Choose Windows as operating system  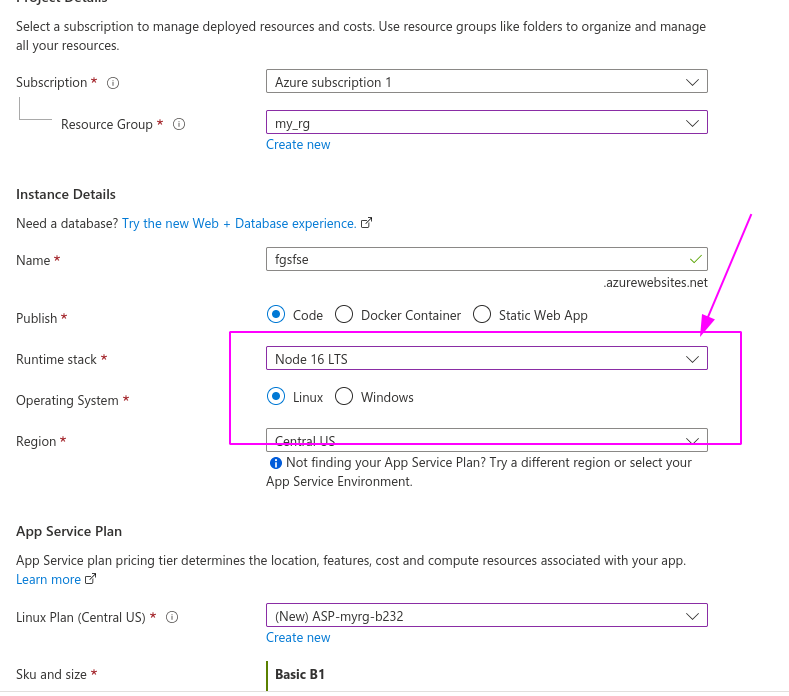[x=344, y=396]
